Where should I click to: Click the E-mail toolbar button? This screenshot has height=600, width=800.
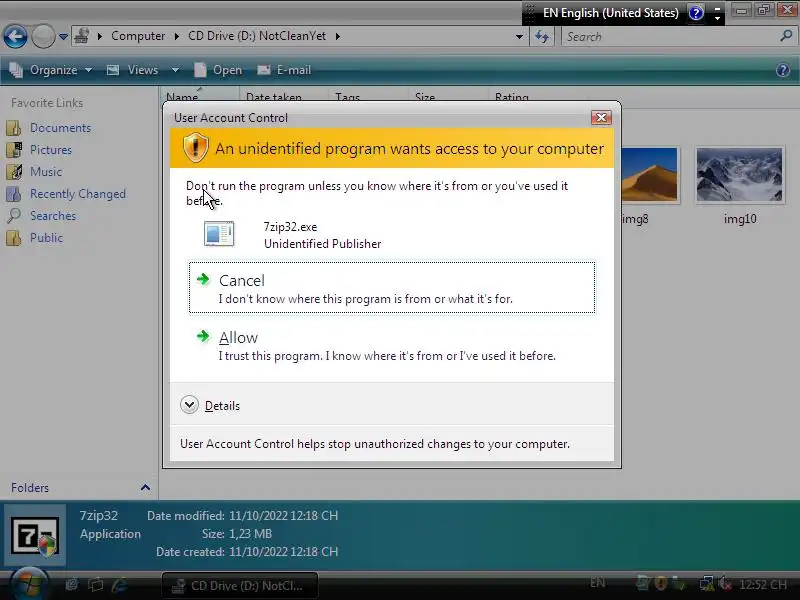click(284, 70)
